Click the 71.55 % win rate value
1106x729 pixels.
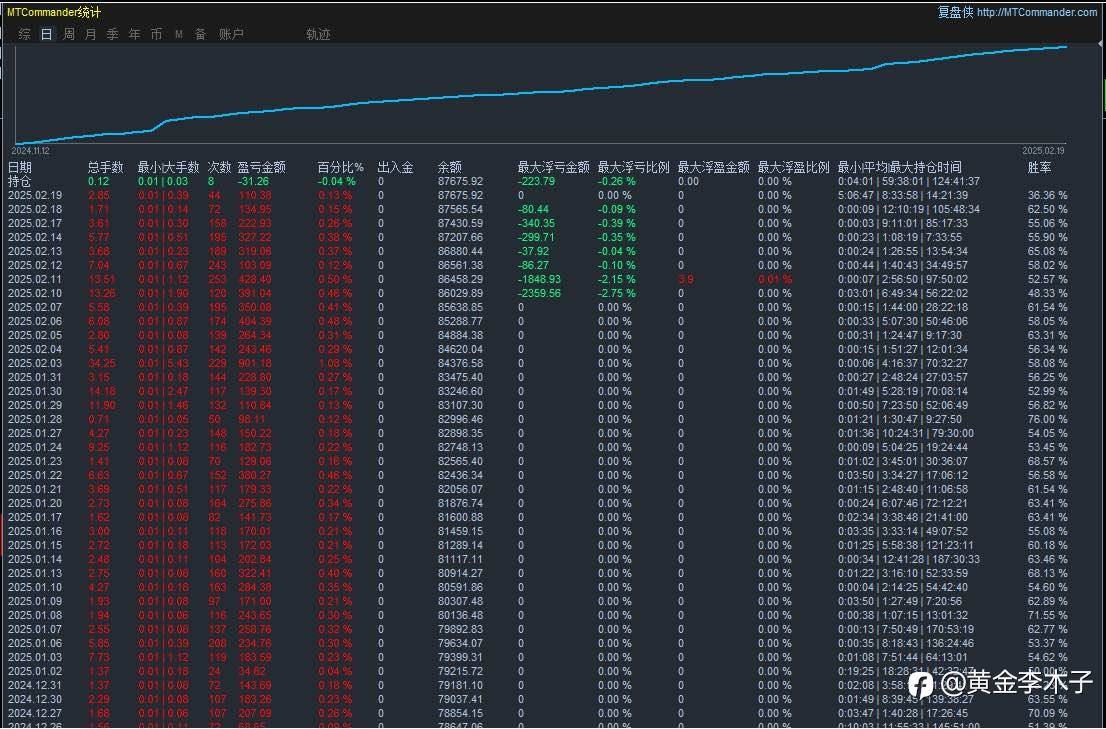pyautogui.click(x=1047, y=615)
